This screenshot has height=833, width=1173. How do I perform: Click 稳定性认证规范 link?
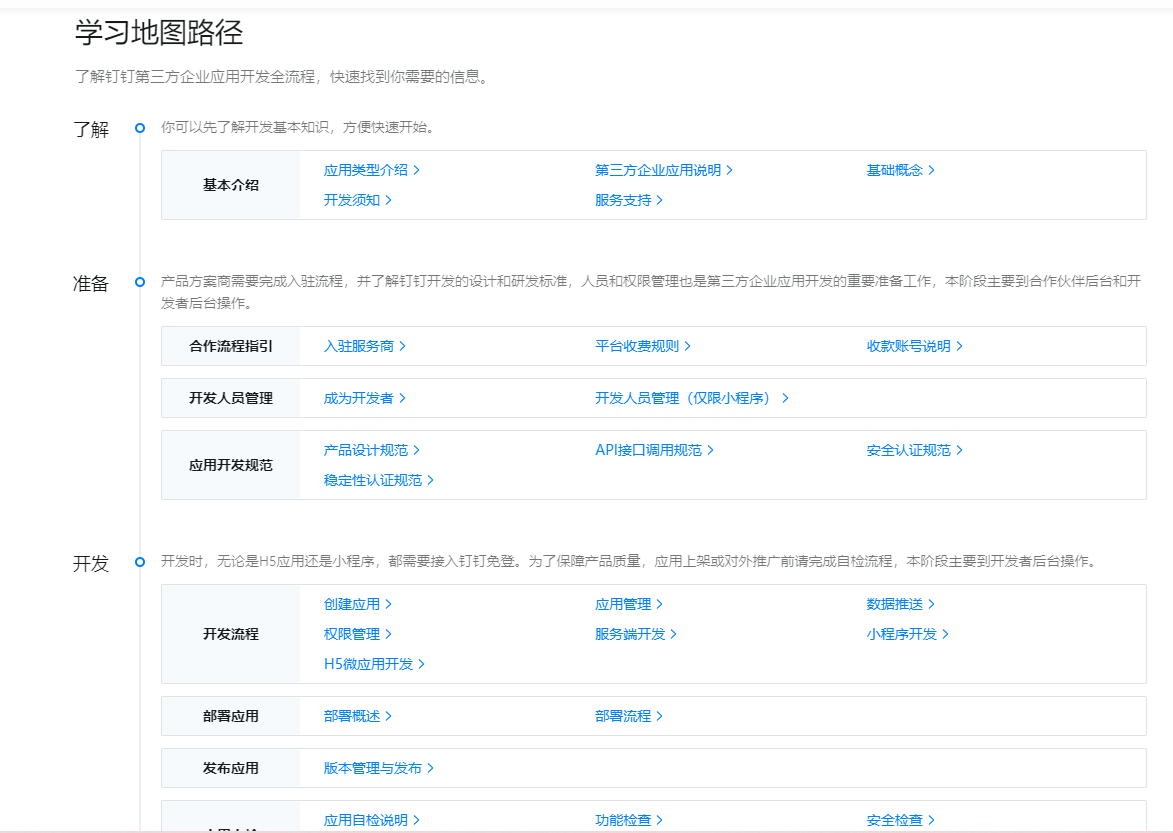click(378, 480)
